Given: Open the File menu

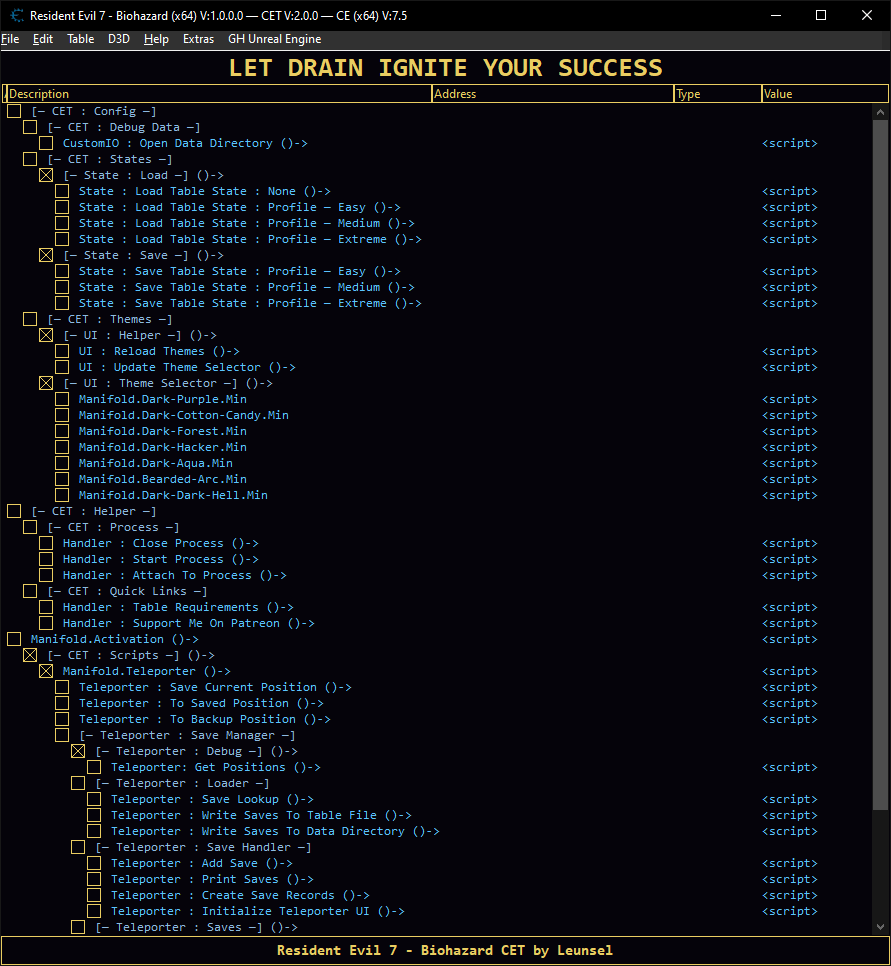Looking at the screenshot, I should [x=10, y=39].
